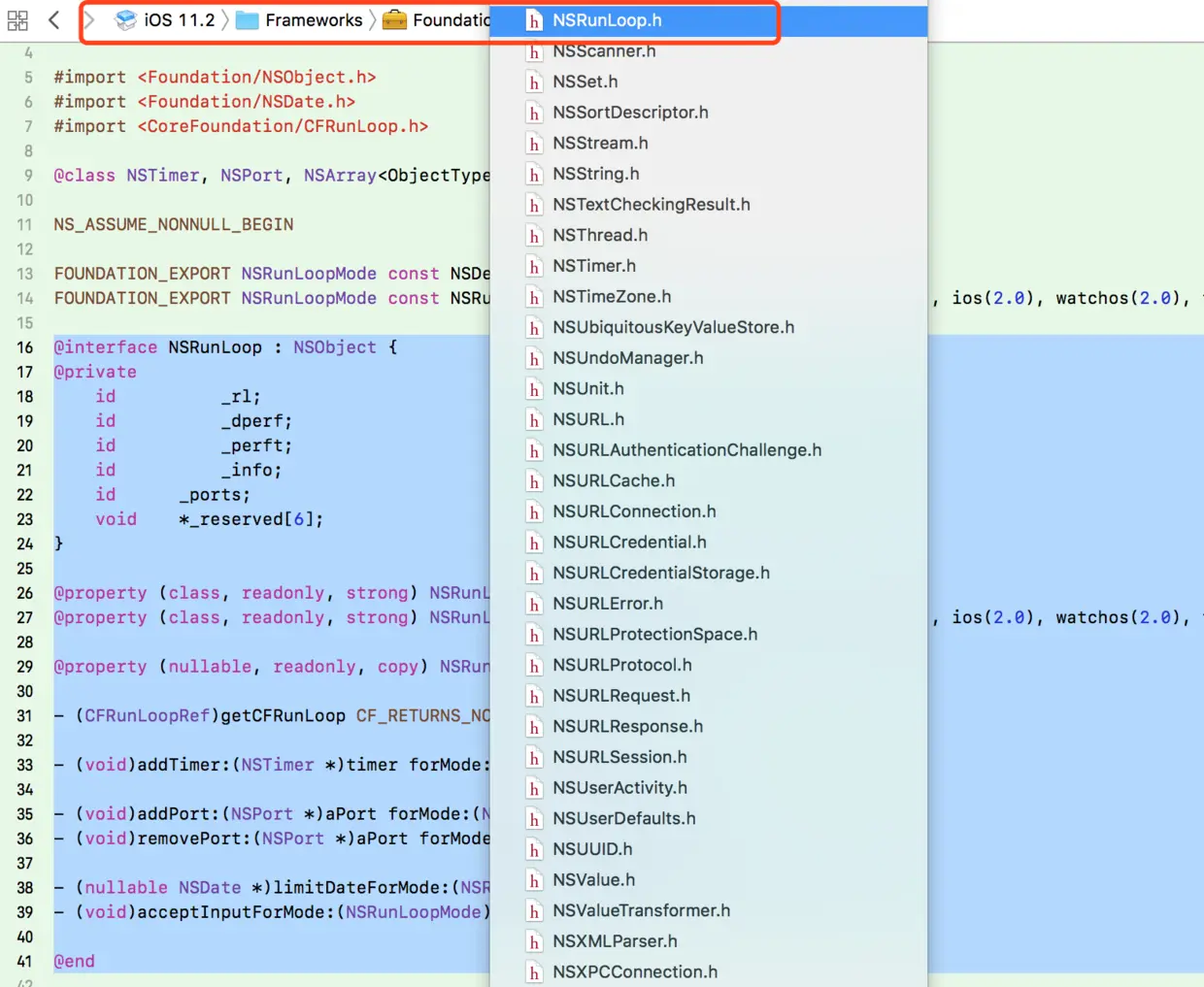Pick NSTimer.h entry

[x=709, y=266]
